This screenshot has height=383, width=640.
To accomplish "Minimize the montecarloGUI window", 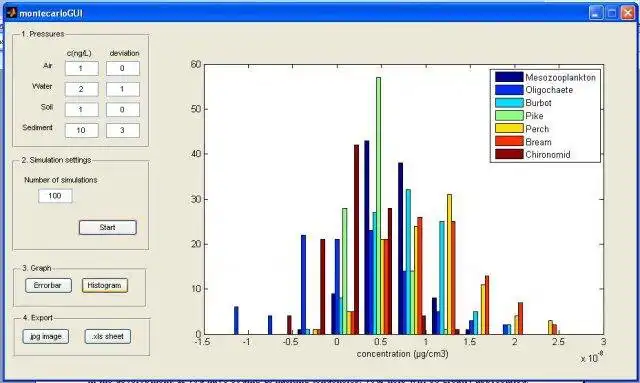I will tap(596, 13).
